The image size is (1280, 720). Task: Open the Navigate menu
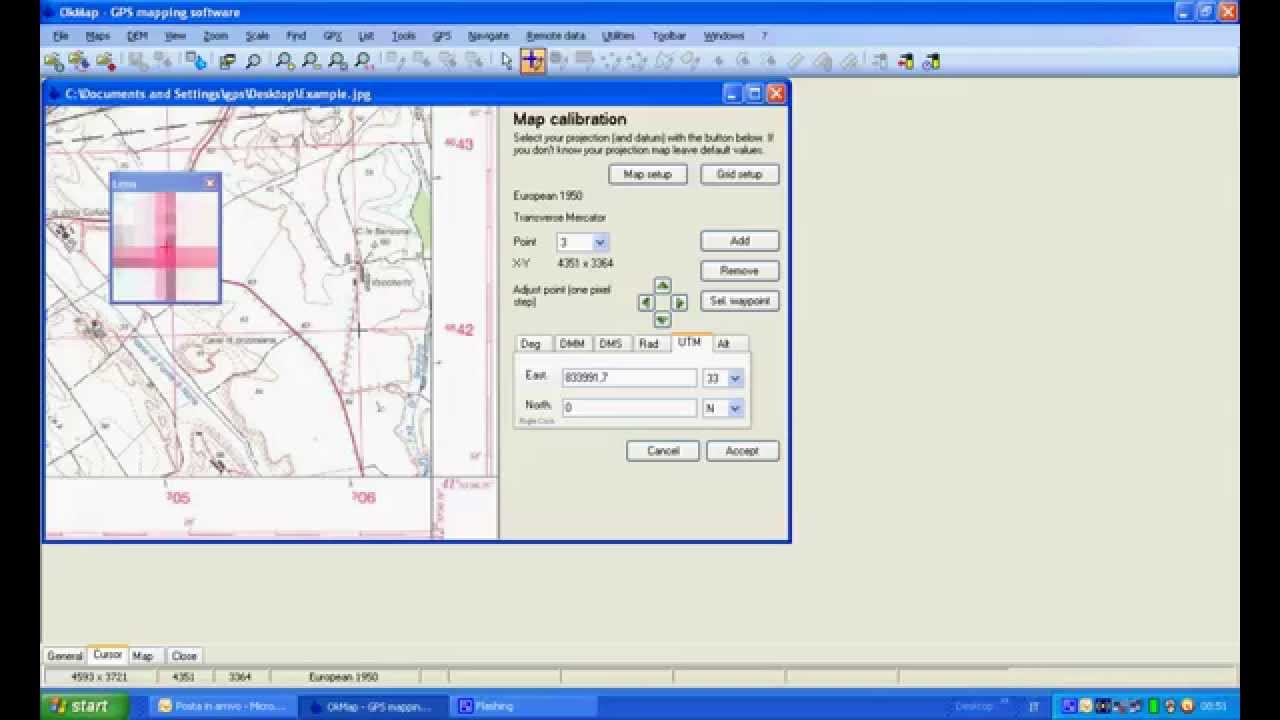[x=488, y=36]
